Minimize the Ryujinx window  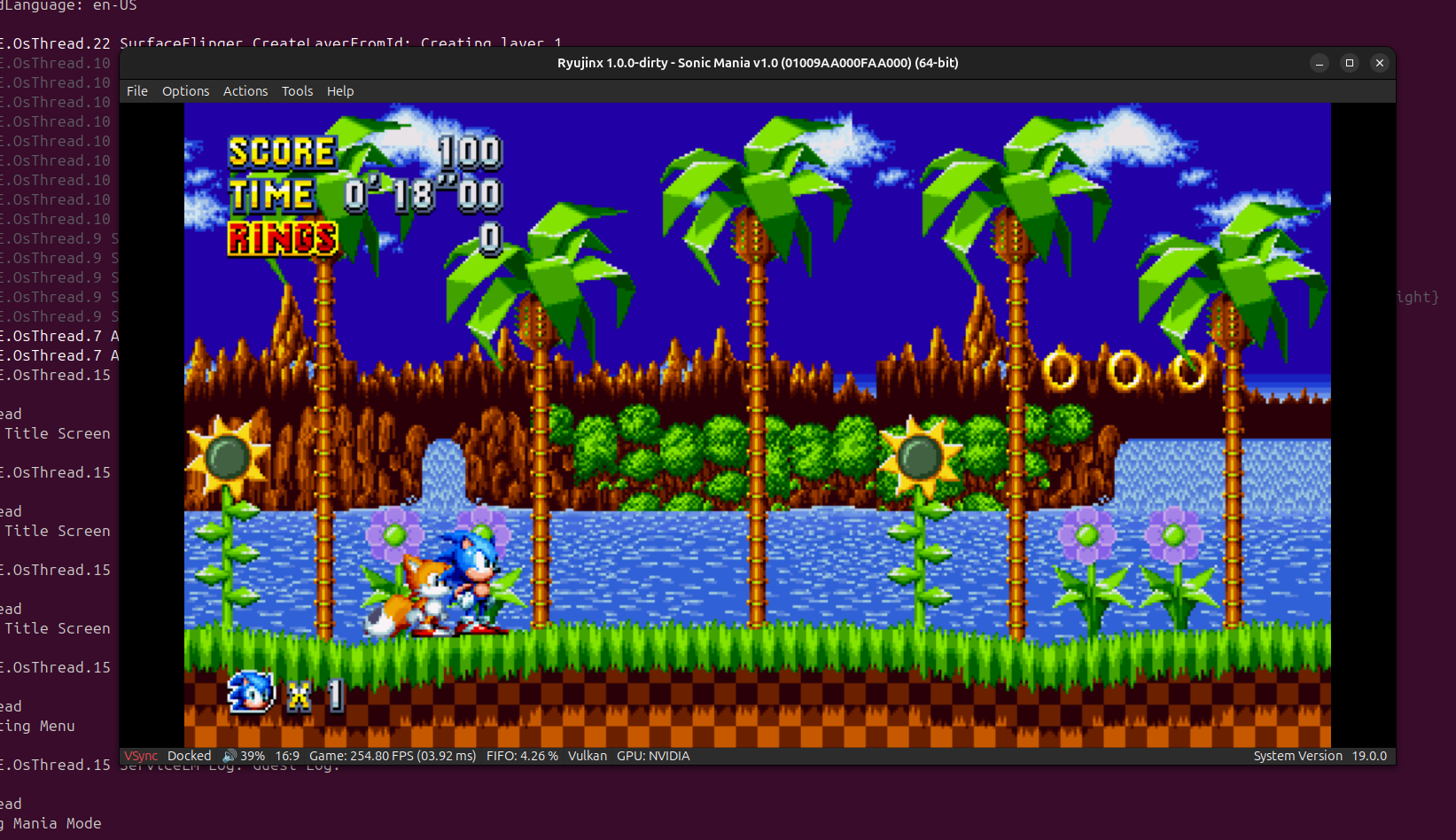(1320, 63)
